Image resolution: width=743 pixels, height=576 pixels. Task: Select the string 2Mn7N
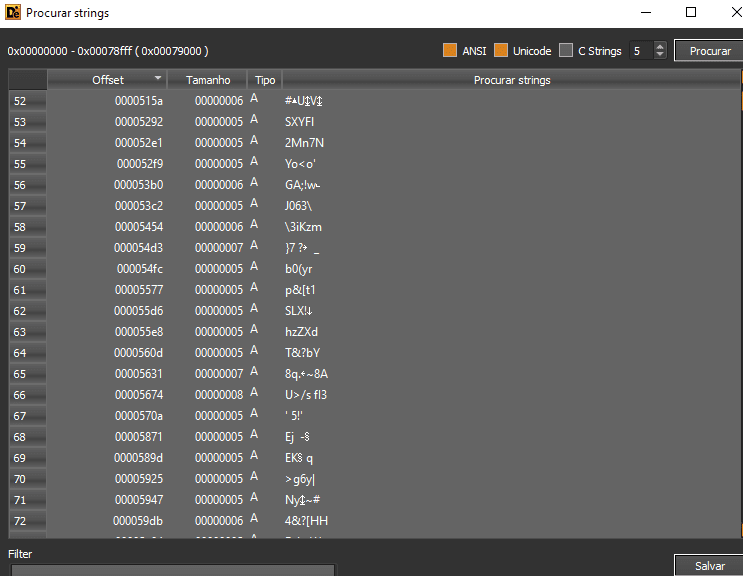(304, 143)
